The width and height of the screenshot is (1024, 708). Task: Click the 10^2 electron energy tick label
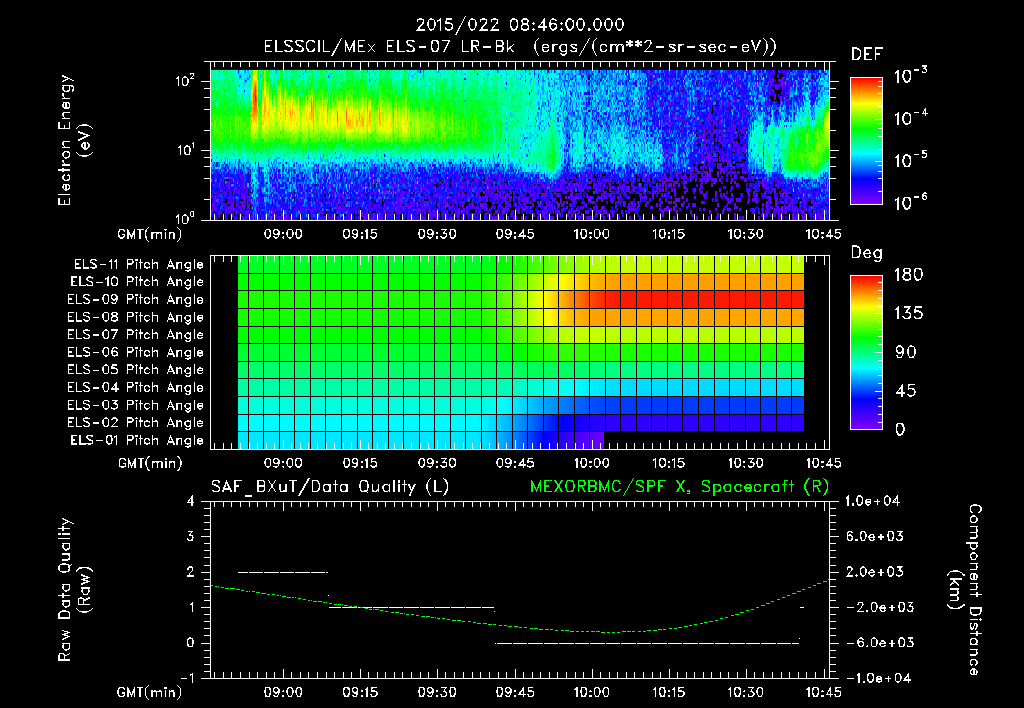pos(185,82)
